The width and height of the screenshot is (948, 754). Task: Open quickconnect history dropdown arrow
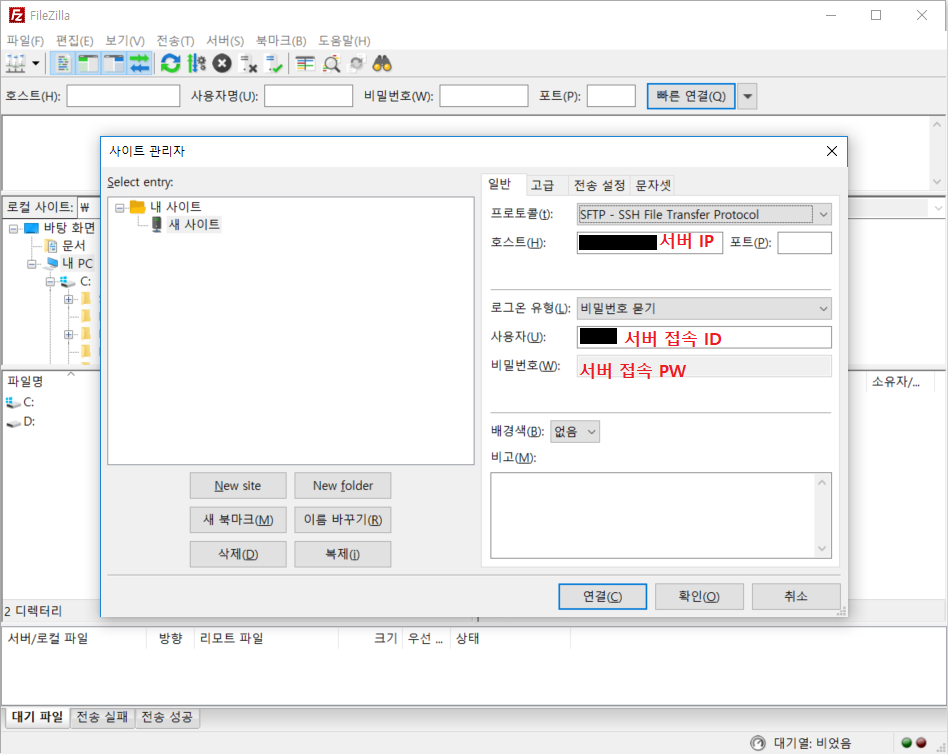tap(747, 96)
